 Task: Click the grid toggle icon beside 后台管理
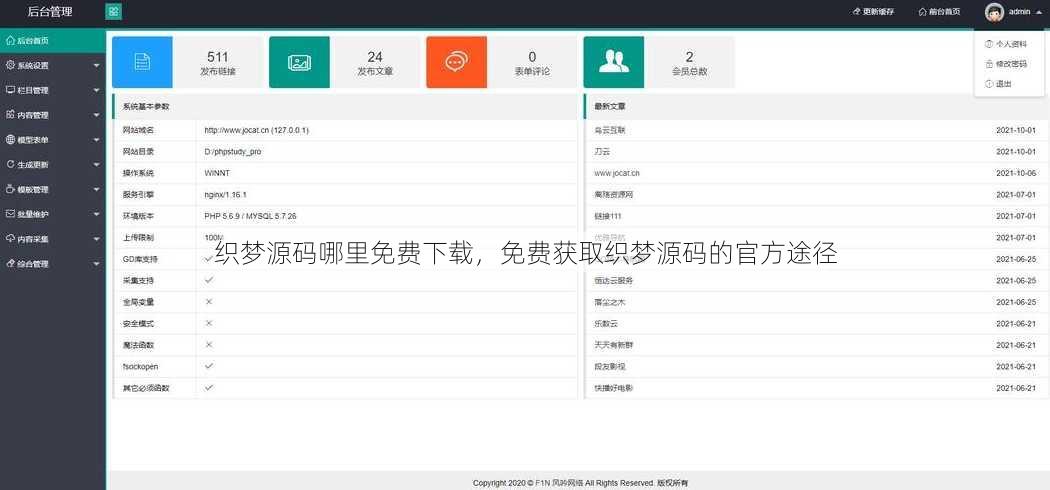(x=113, y=11)
